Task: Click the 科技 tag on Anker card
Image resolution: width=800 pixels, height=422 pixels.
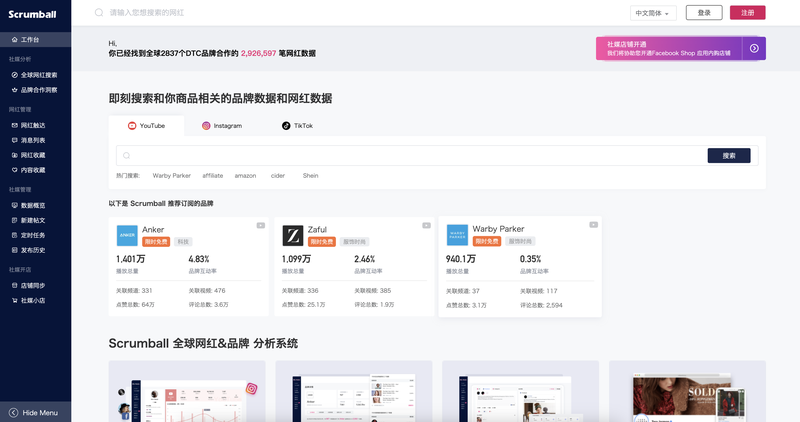Action: point(183,242)
